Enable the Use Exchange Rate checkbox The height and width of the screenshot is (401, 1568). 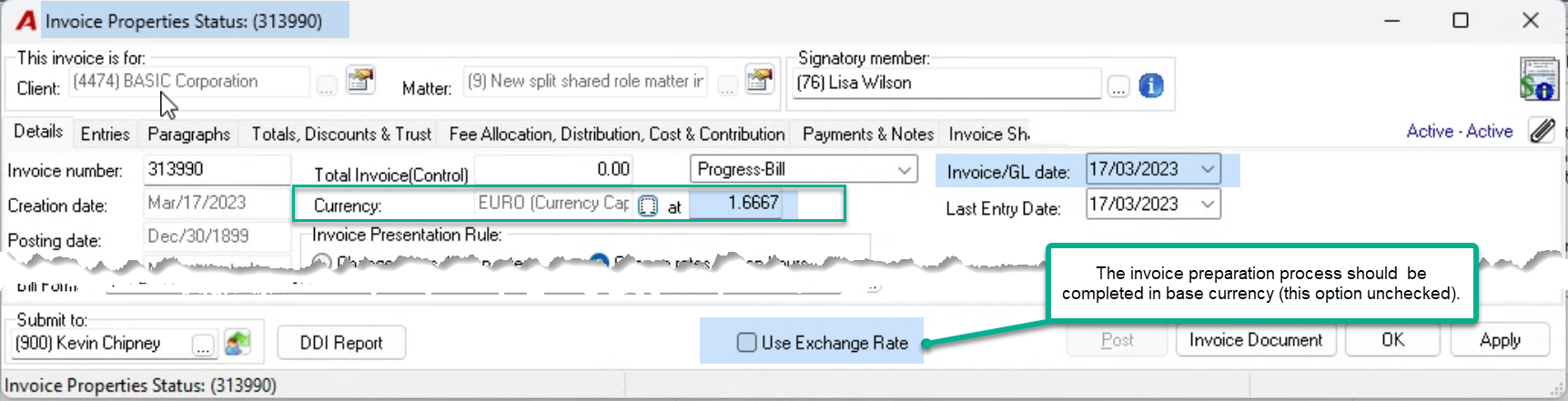coord(747,343)
